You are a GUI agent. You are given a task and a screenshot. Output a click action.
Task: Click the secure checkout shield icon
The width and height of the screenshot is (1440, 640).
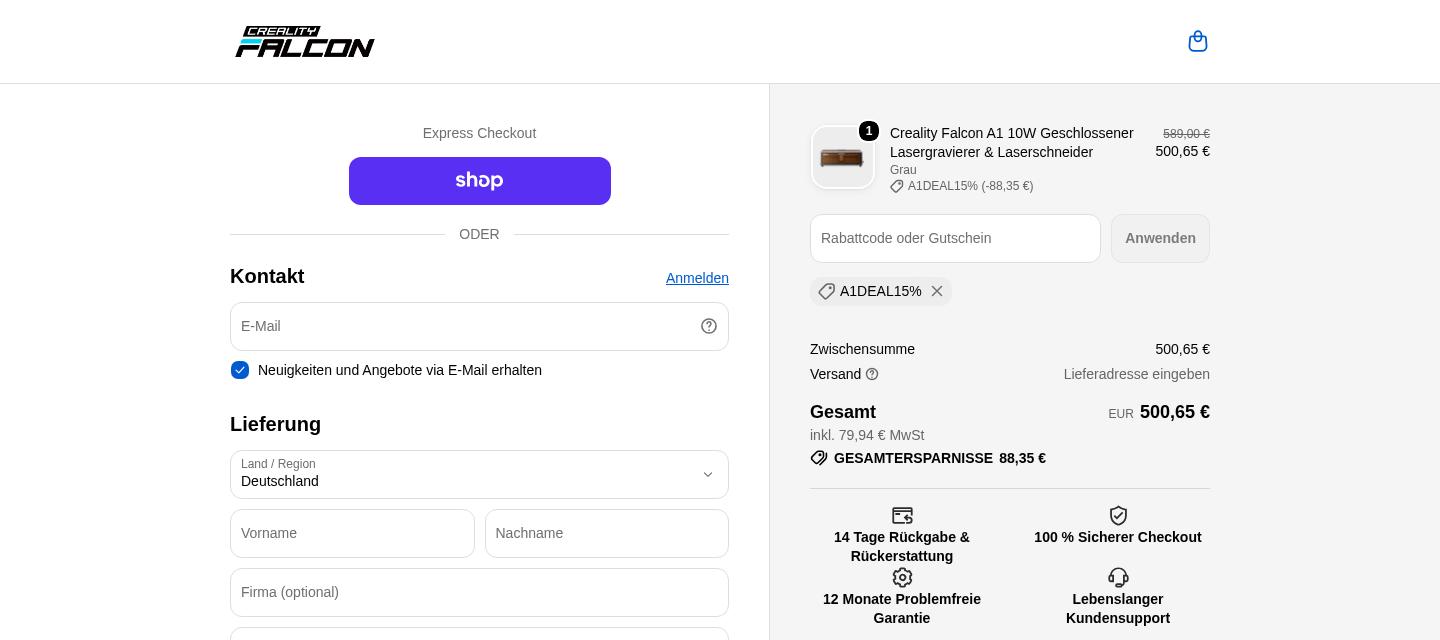[1118, 516]
